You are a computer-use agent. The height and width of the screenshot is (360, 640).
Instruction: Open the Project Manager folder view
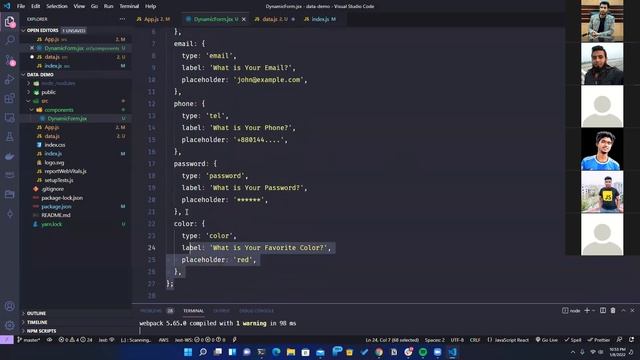(9, 194)
